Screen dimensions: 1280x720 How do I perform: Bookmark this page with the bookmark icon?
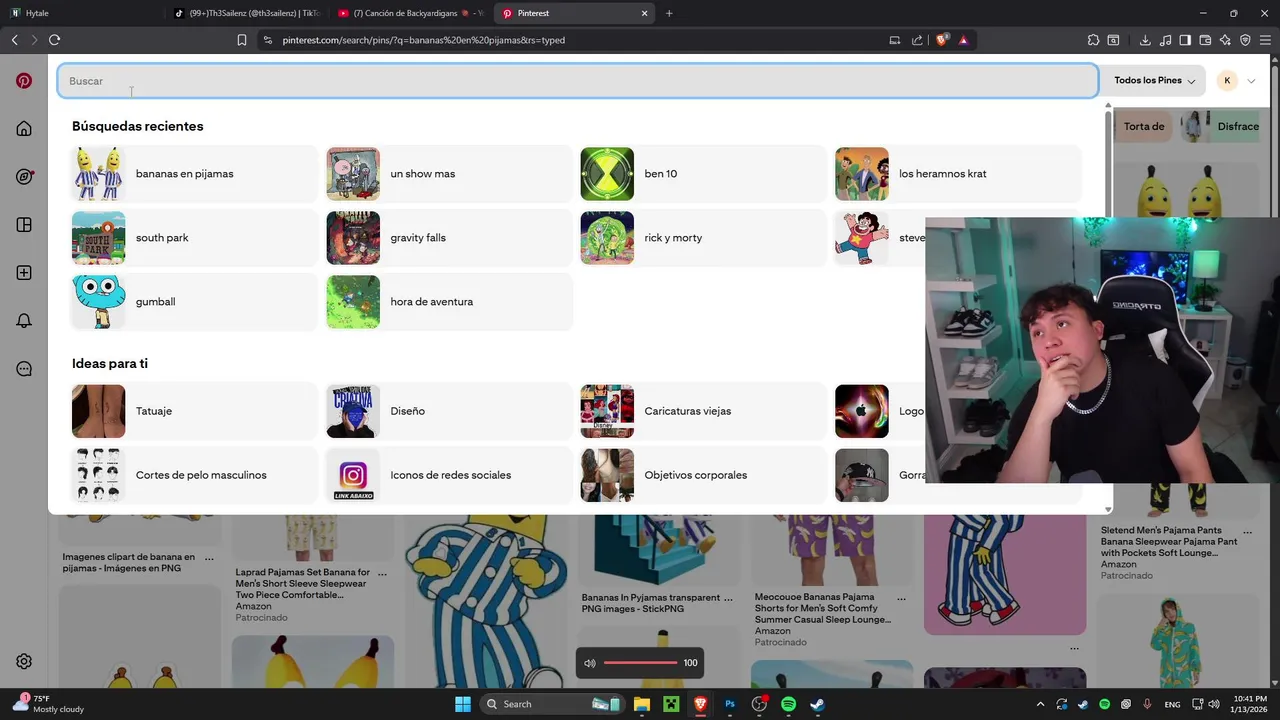242,40
